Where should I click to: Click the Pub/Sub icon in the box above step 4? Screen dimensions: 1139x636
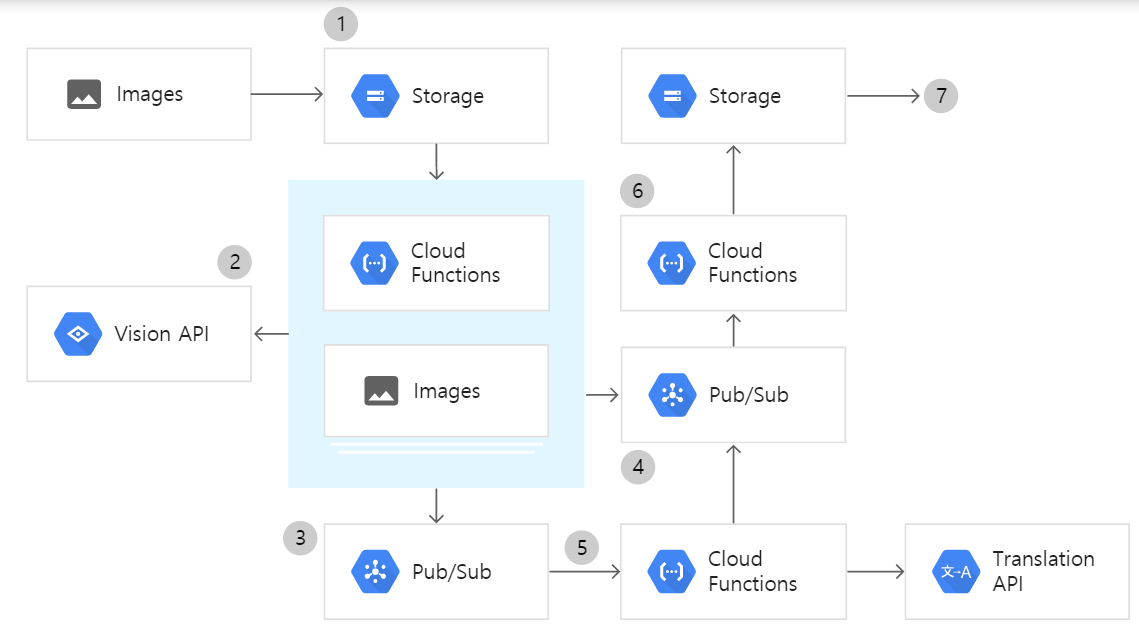pos(672,395)
